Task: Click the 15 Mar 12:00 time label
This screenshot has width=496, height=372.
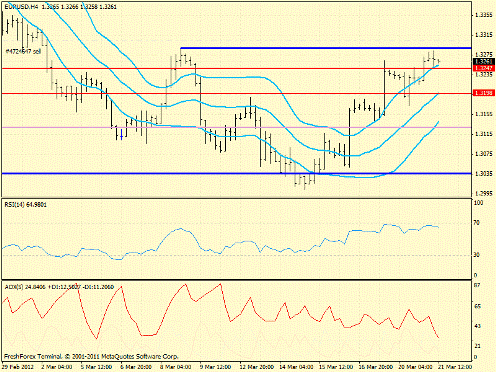Action: (336, 367)
